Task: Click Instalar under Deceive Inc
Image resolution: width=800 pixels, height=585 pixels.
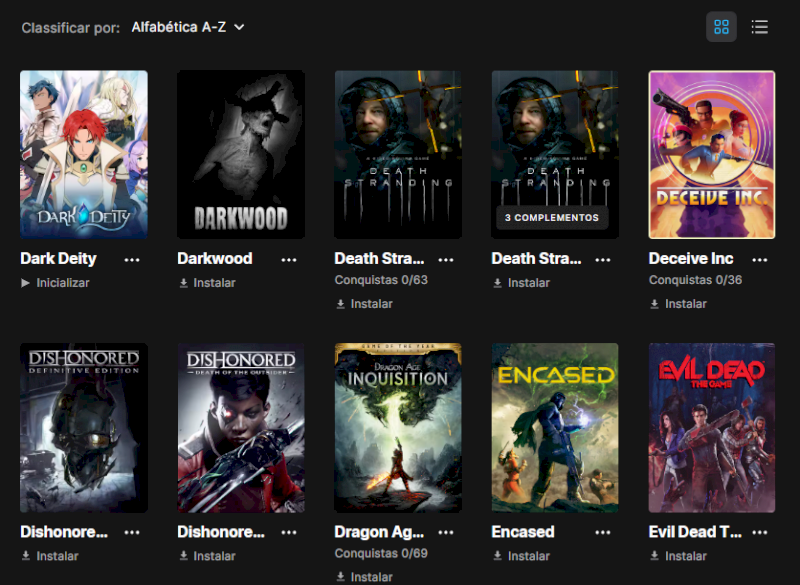Action: [679, 304]
